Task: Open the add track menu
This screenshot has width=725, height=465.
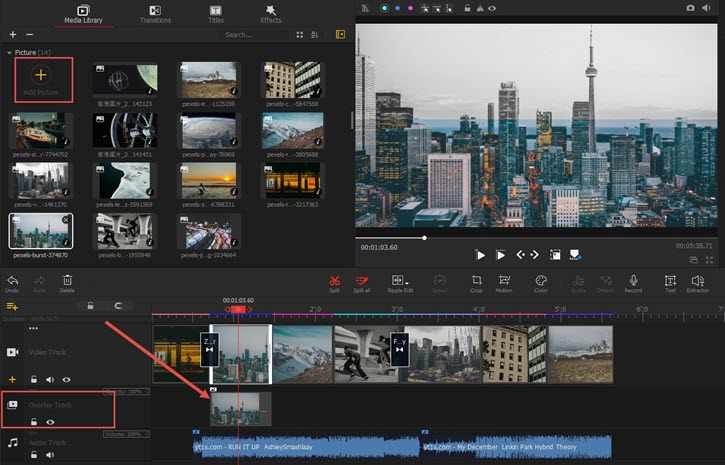Action: click(13, 306)
